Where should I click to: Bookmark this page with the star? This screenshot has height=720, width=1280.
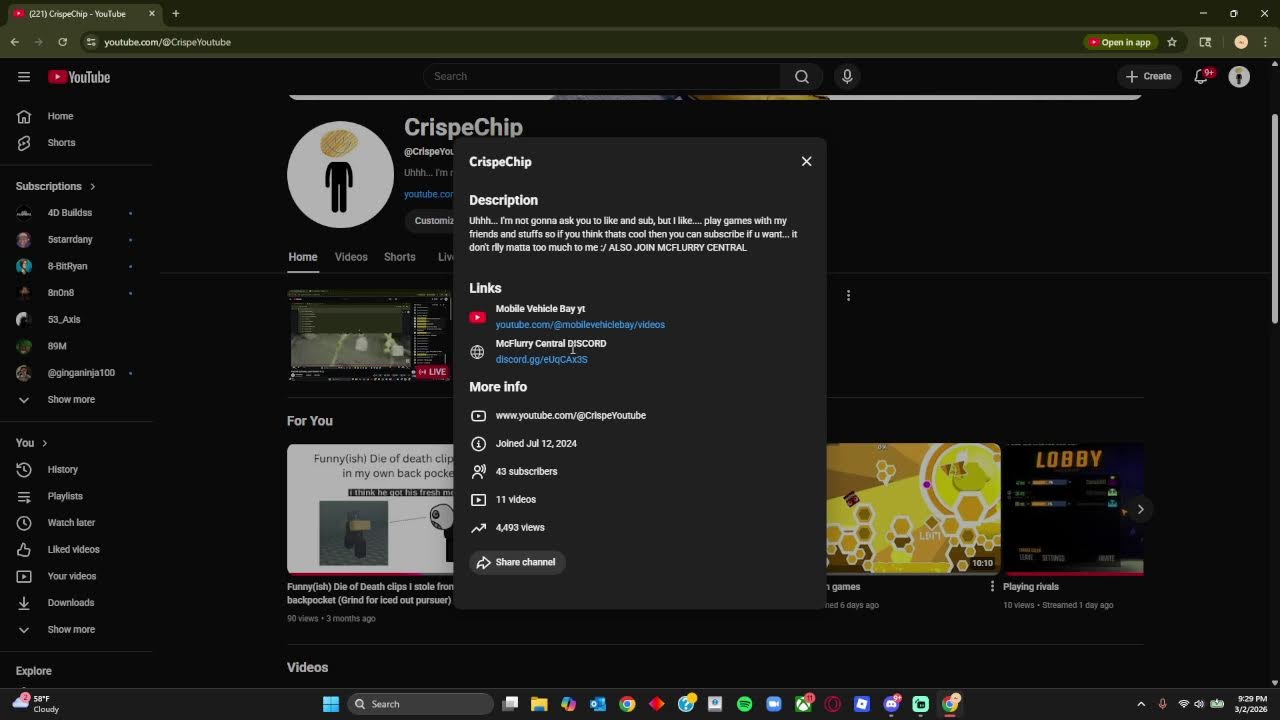coord(1172,42)
